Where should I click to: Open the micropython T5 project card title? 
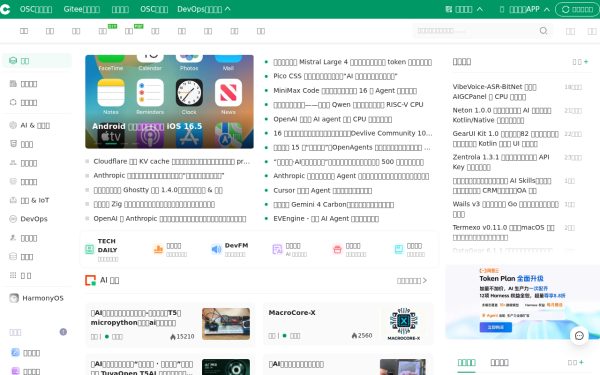coord(136,318)
